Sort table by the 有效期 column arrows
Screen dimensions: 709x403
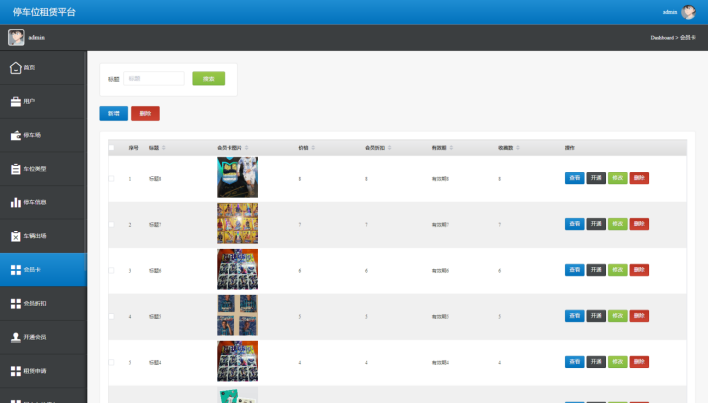point(451,148)
